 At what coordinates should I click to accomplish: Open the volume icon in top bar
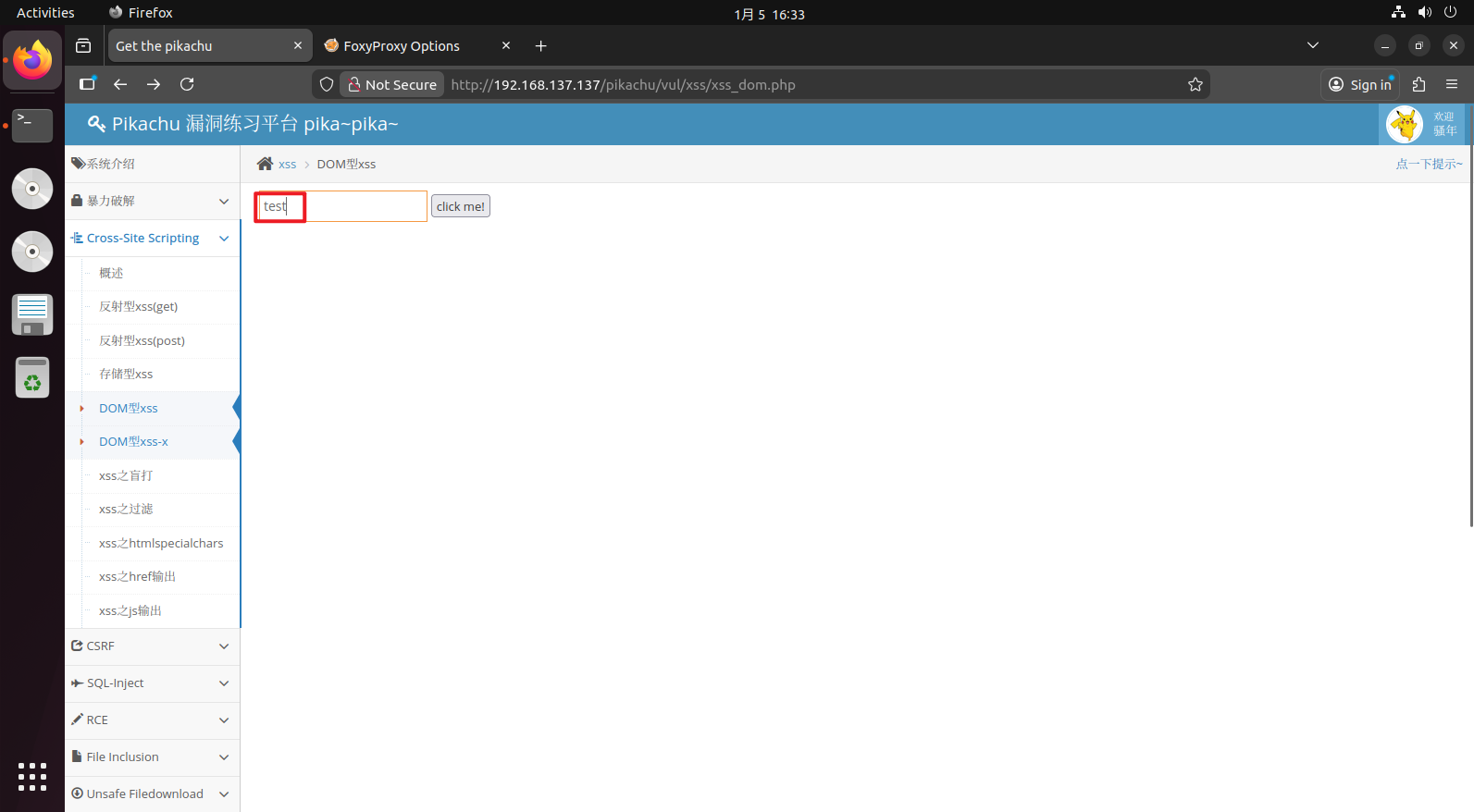tap(1424, 12)
